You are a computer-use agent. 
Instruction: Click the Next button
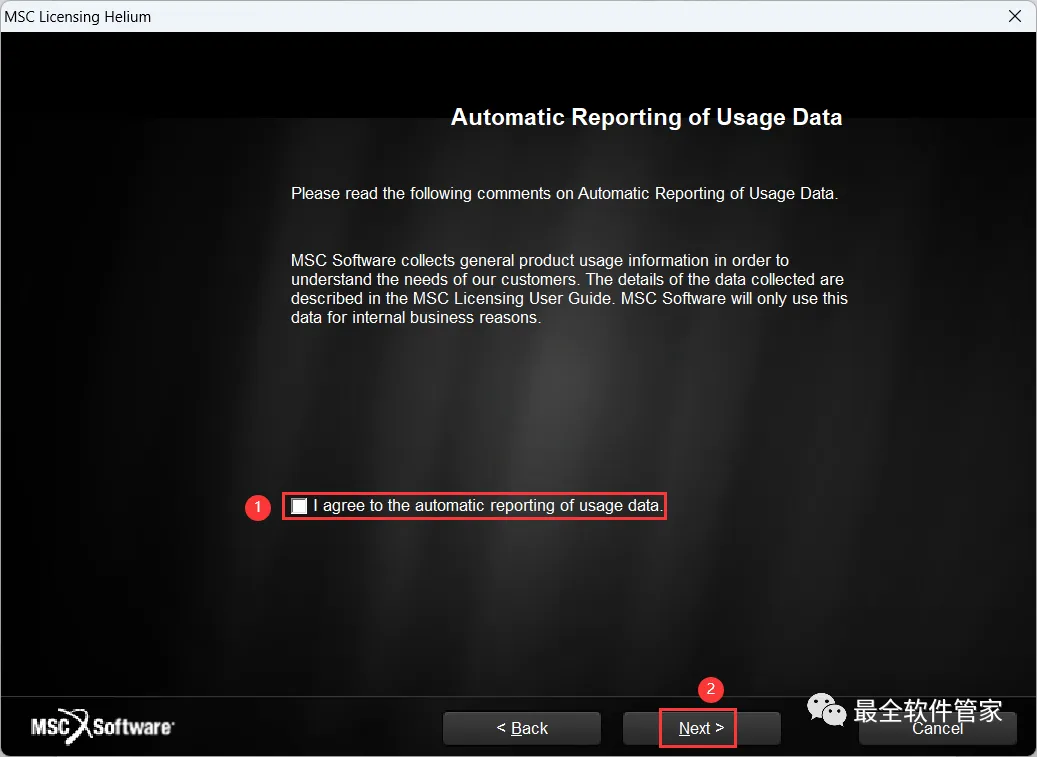[701, 729]
